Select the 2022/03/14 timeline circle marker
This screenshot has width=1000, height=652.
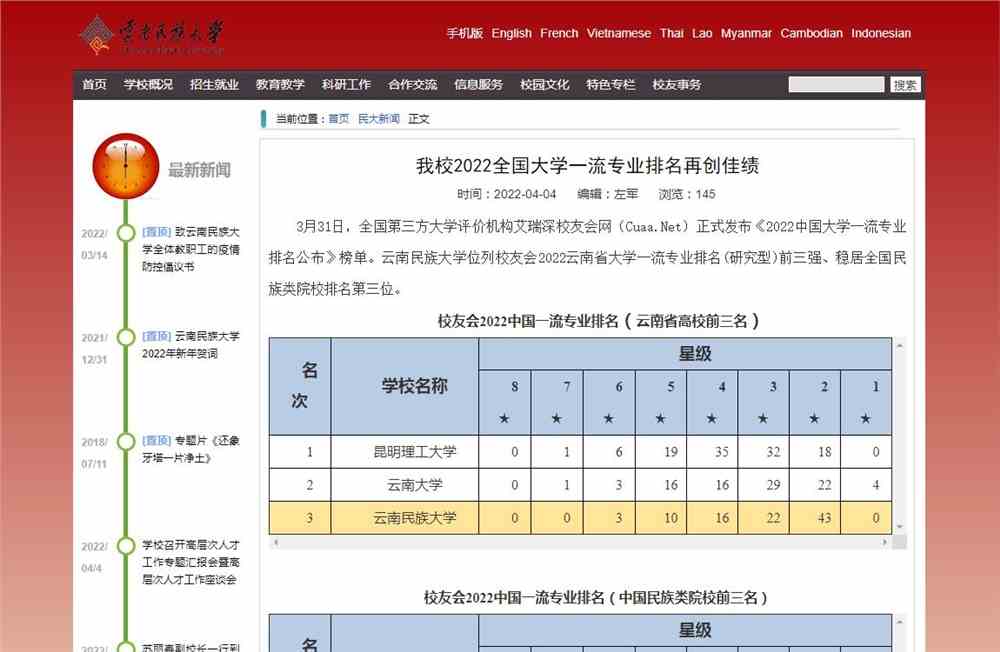point(126,233)
